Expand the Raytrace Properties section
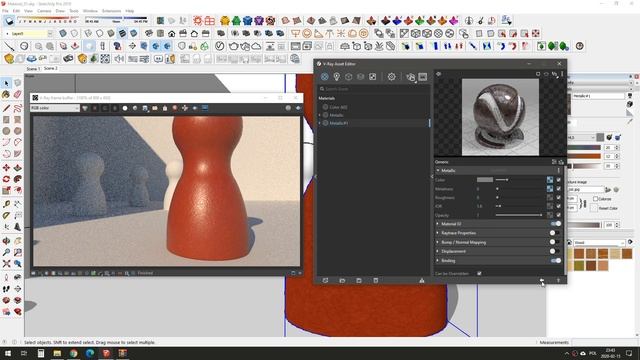640x360 pixels. tap(438, 233)
